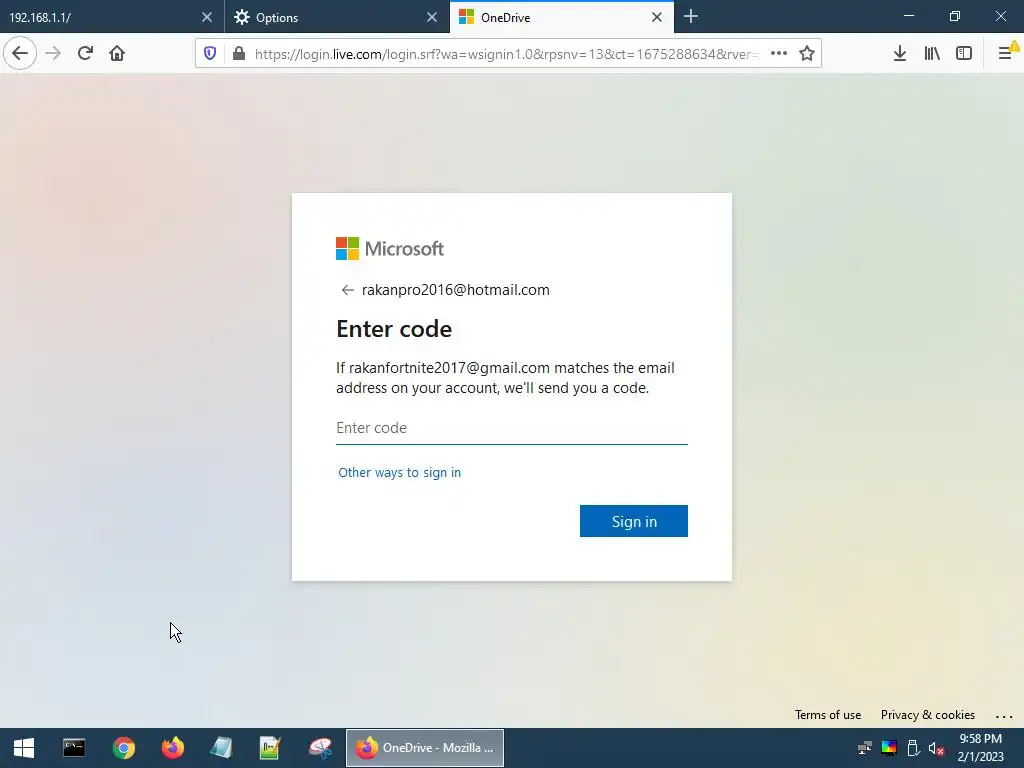Open page actions three-dot menu

[778, 54]
